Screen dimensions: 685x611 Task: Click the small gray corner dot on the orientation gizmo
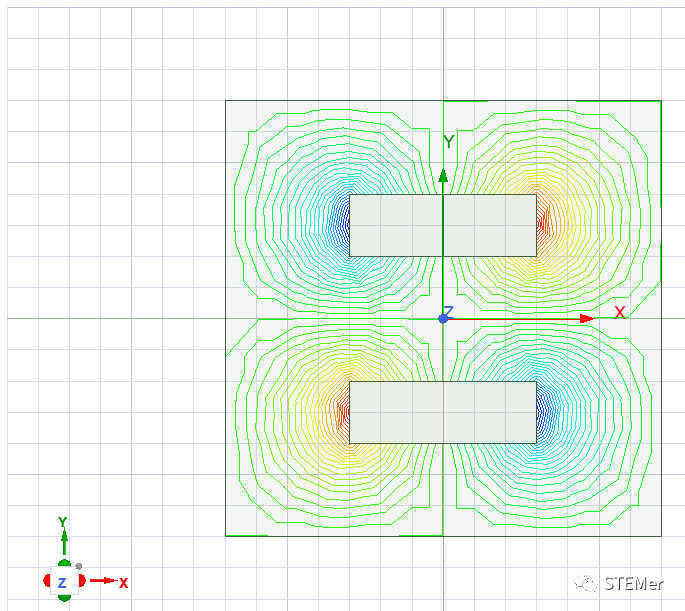pos(79,566)
